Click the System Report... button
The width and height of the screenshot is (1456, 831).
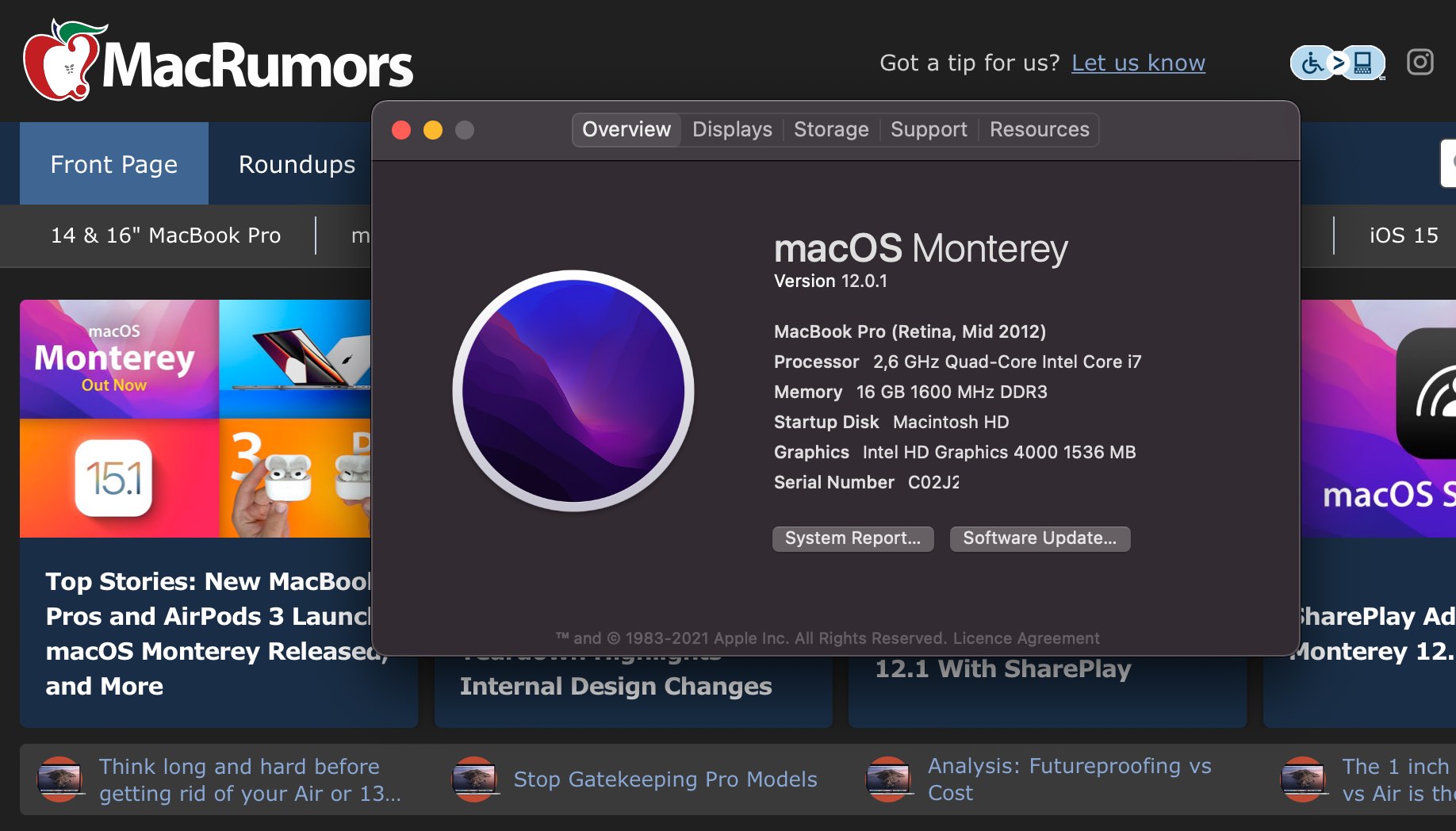[x=853, y=538]
